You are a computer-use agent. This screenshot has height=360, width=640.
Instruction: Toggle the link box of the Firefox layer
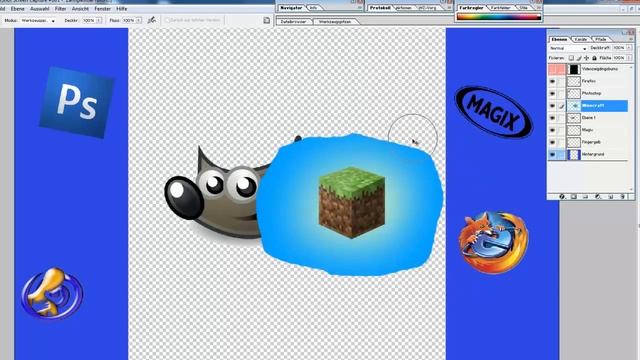click(562, 81)
